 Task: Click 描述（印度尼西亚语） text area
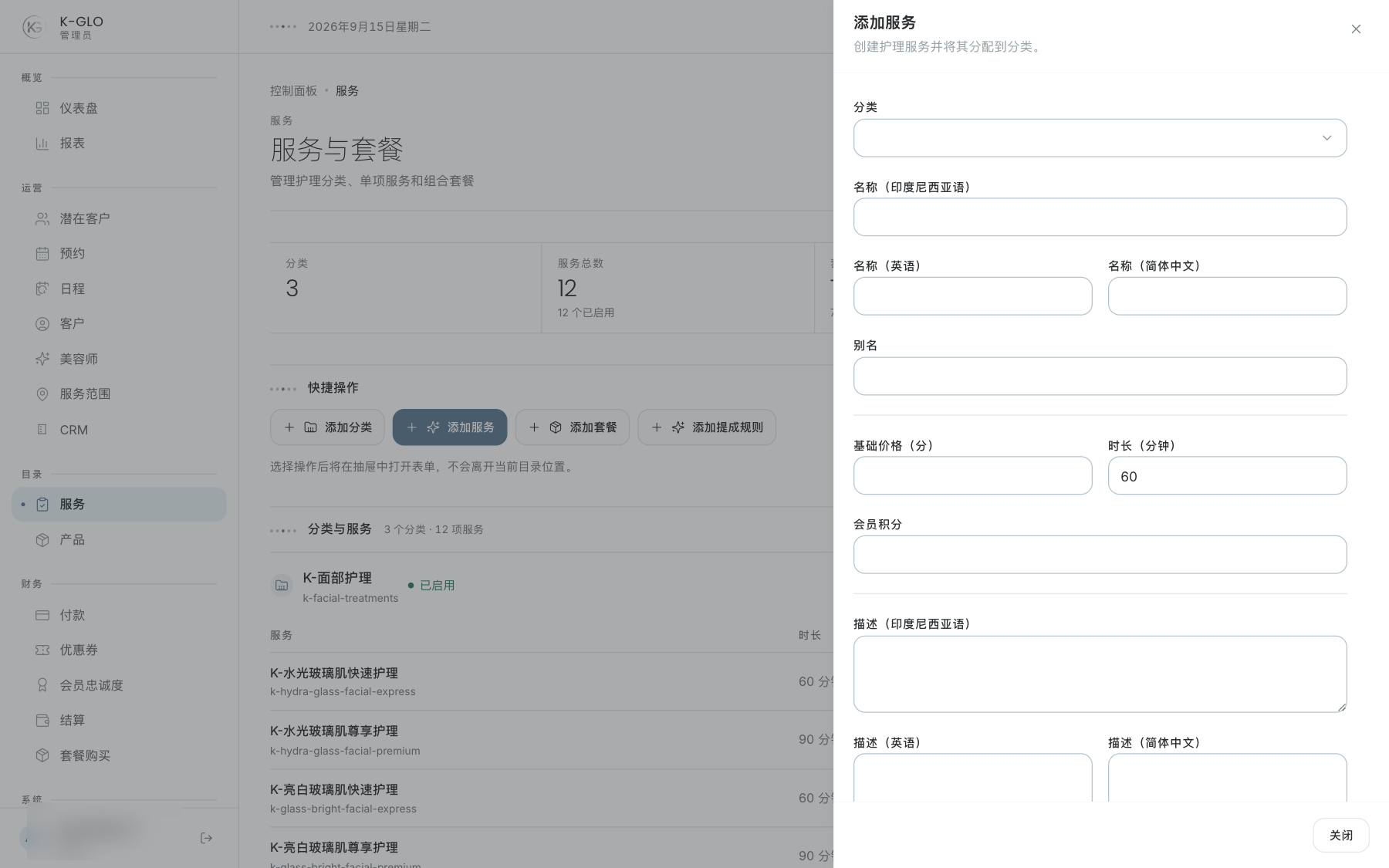pos(1100,674)
